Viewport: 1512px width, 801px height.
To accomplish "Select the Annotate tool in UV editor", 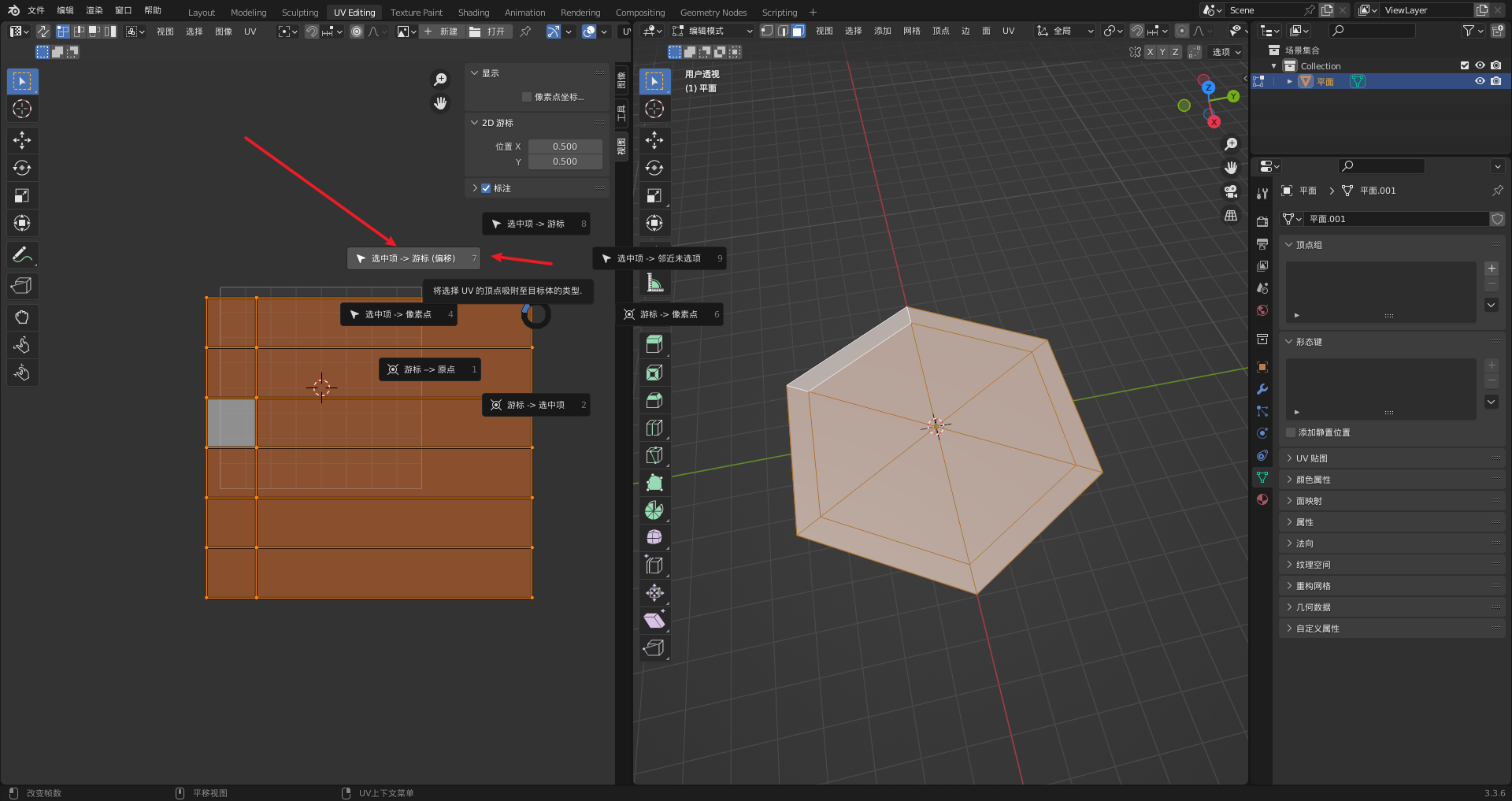I will coord(22,254).
